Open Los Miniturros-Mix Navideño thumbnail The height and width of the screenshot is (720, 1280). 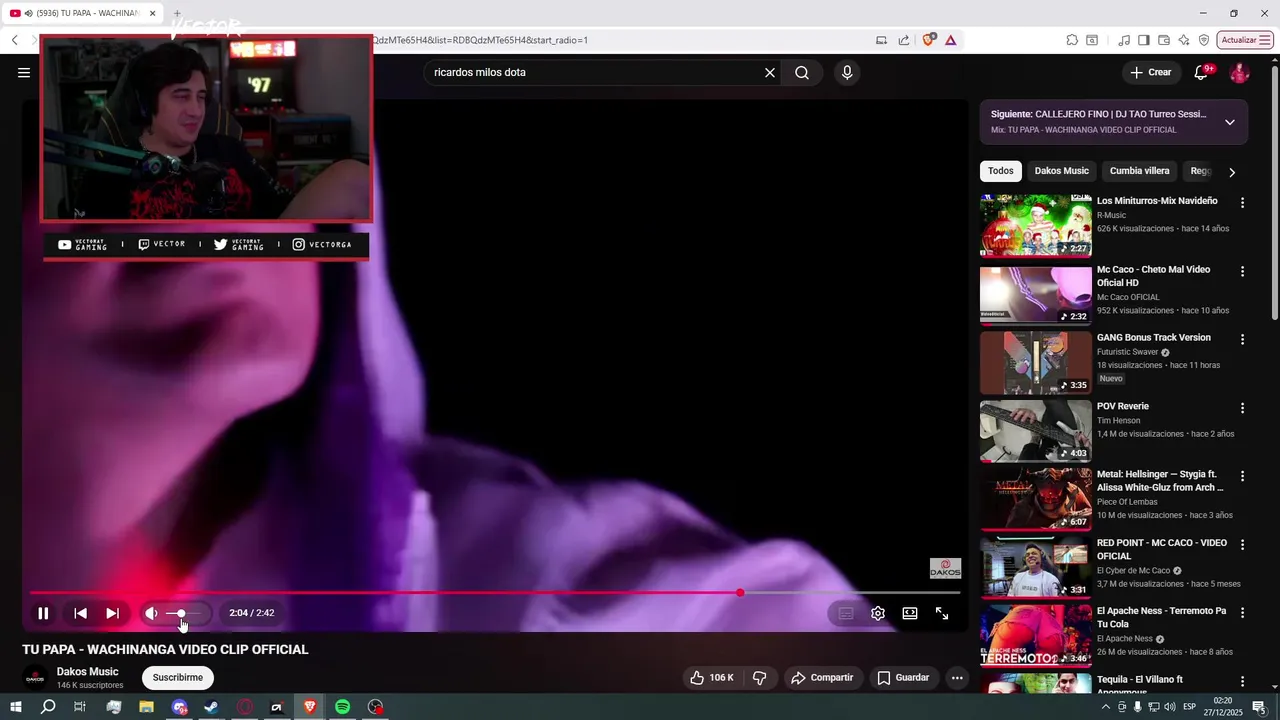tap(1035, 226)
